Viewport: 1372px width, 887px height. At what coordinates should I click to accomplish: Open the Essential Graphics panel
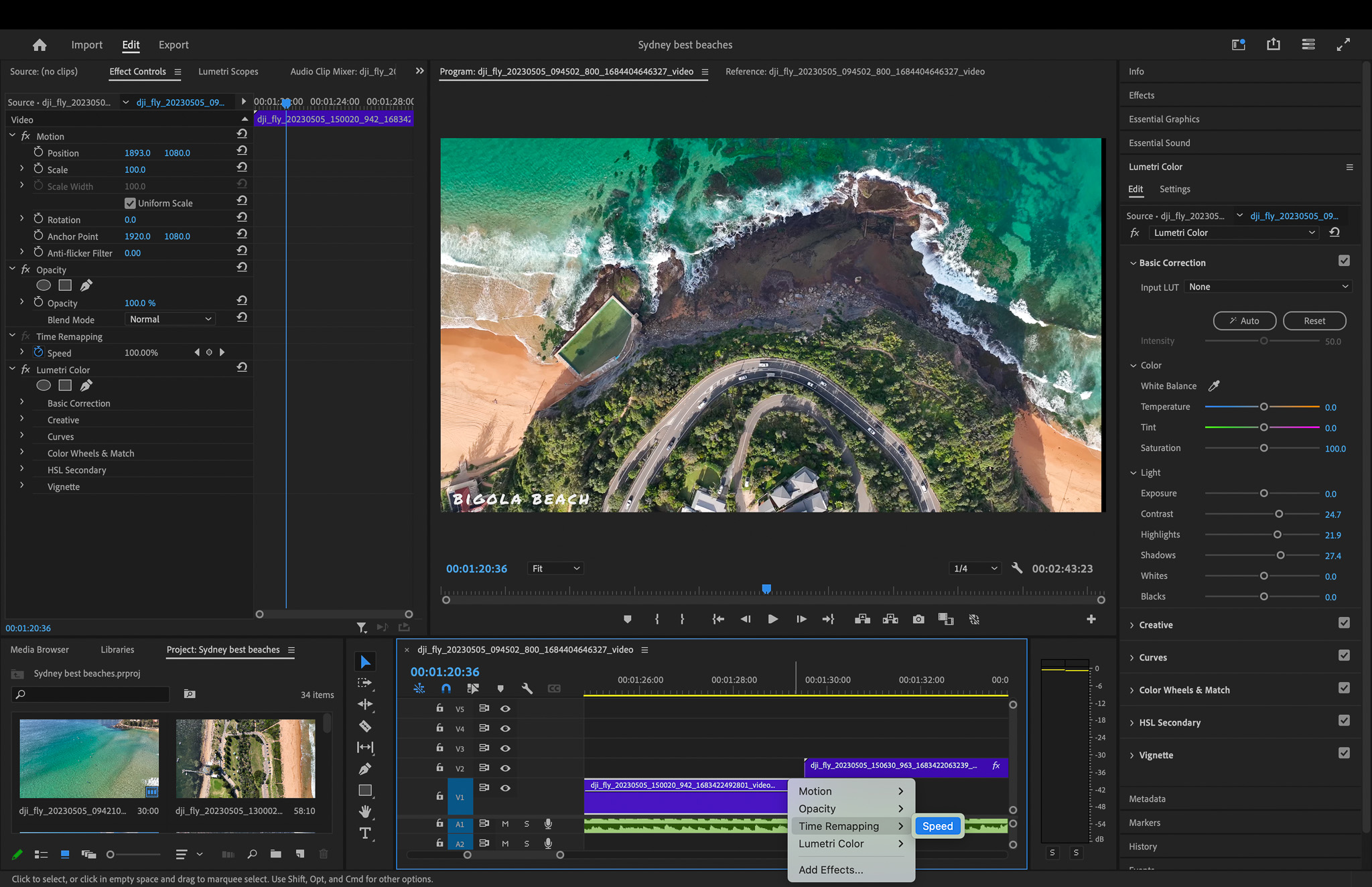[x=1164, y=119]
